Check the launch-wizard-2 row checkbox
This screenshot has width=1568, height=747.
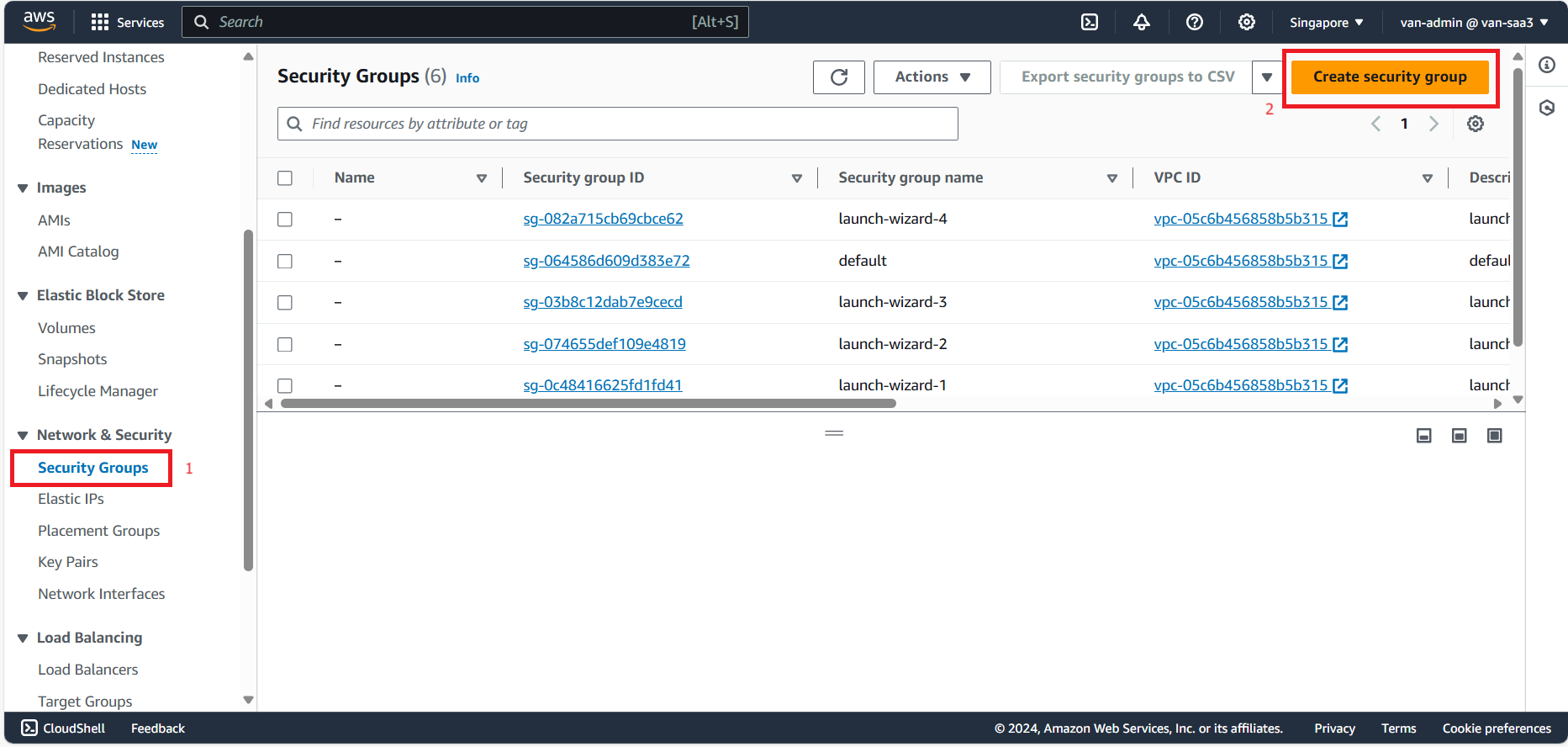pos(285,345)
